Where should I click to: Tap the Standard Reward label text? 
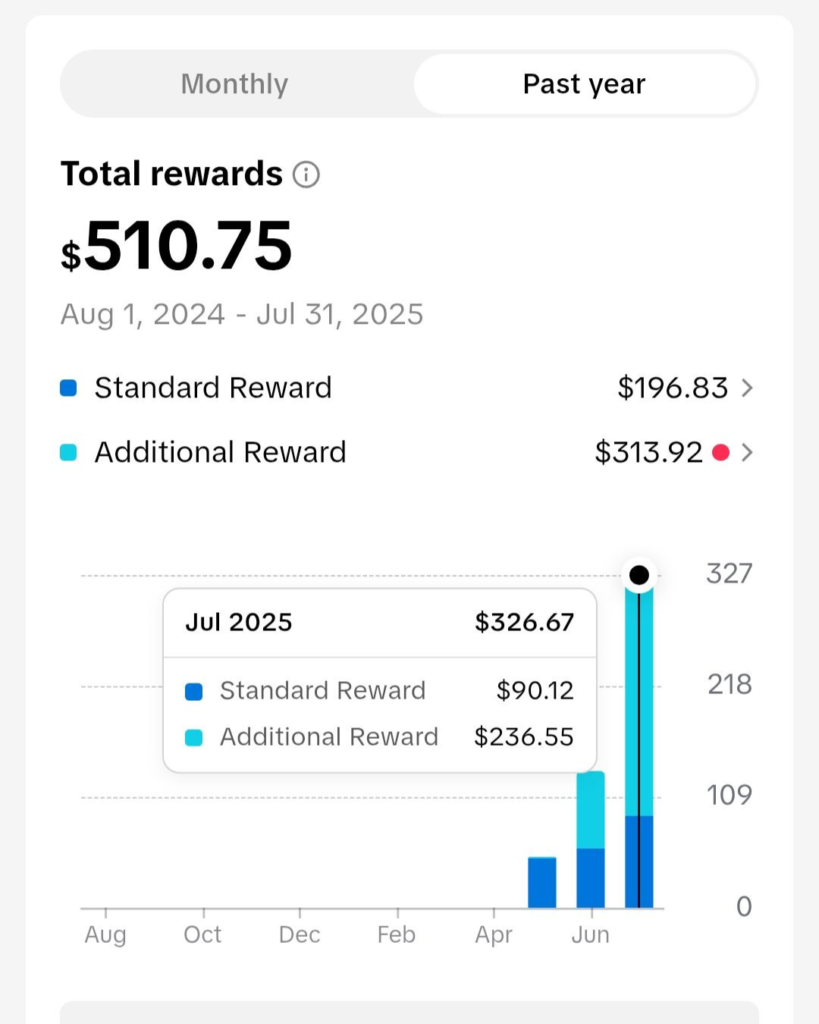[212, 388]
